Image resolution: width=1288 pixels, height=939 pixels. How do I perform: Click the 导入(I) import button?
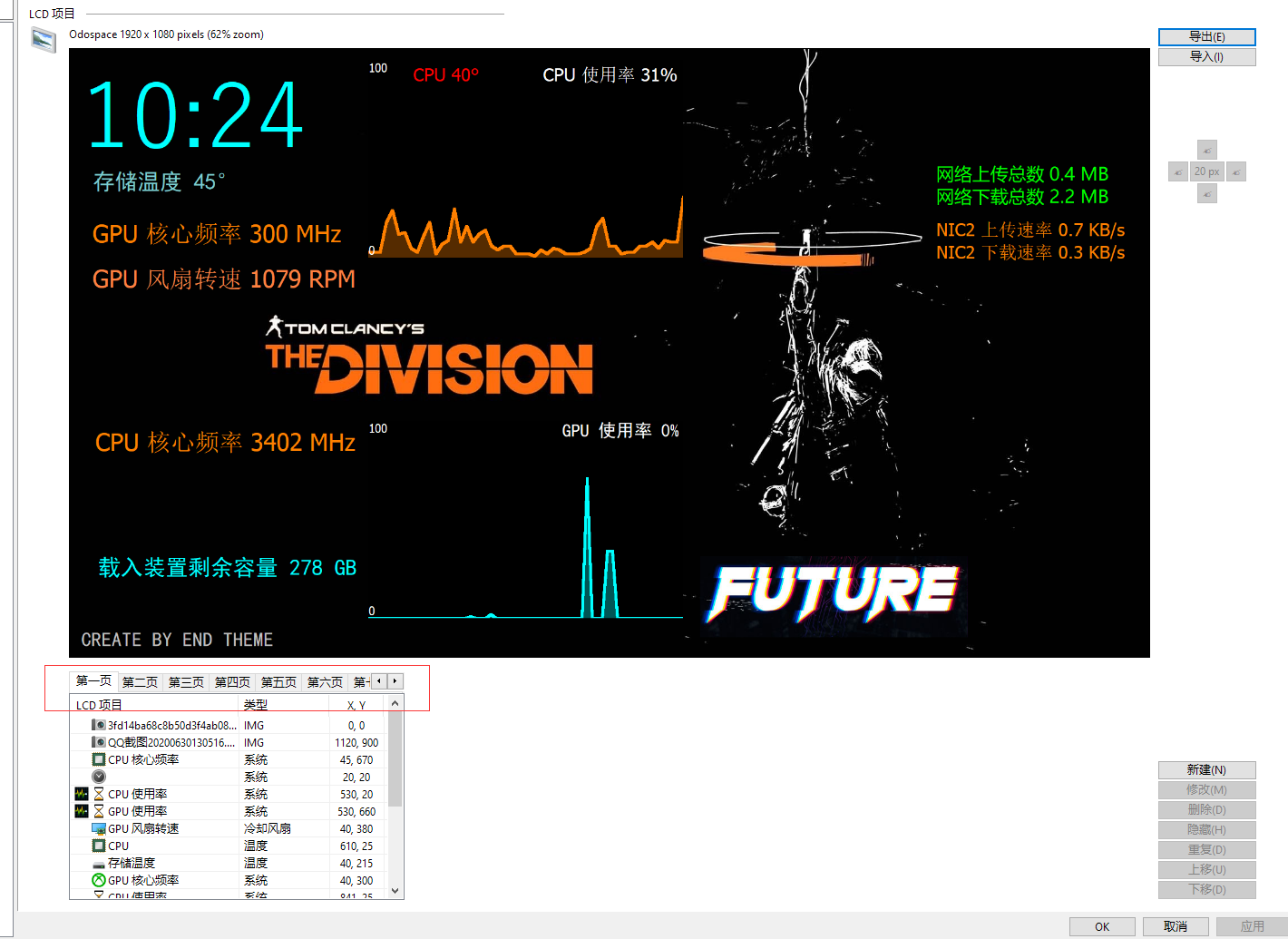tap(1207, 56)
